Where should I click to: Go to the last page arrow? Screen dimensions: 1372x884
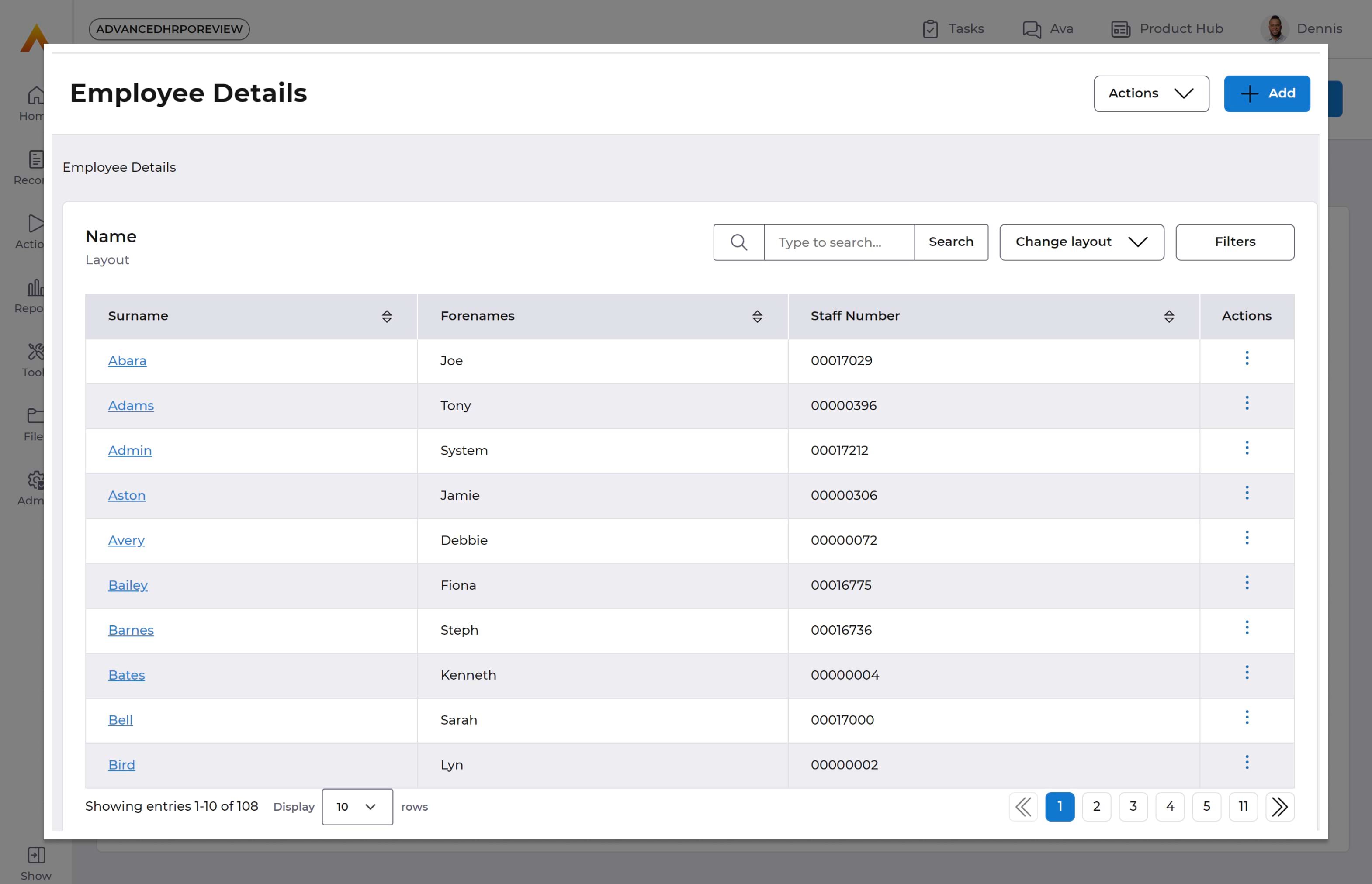click(1279, 807)
